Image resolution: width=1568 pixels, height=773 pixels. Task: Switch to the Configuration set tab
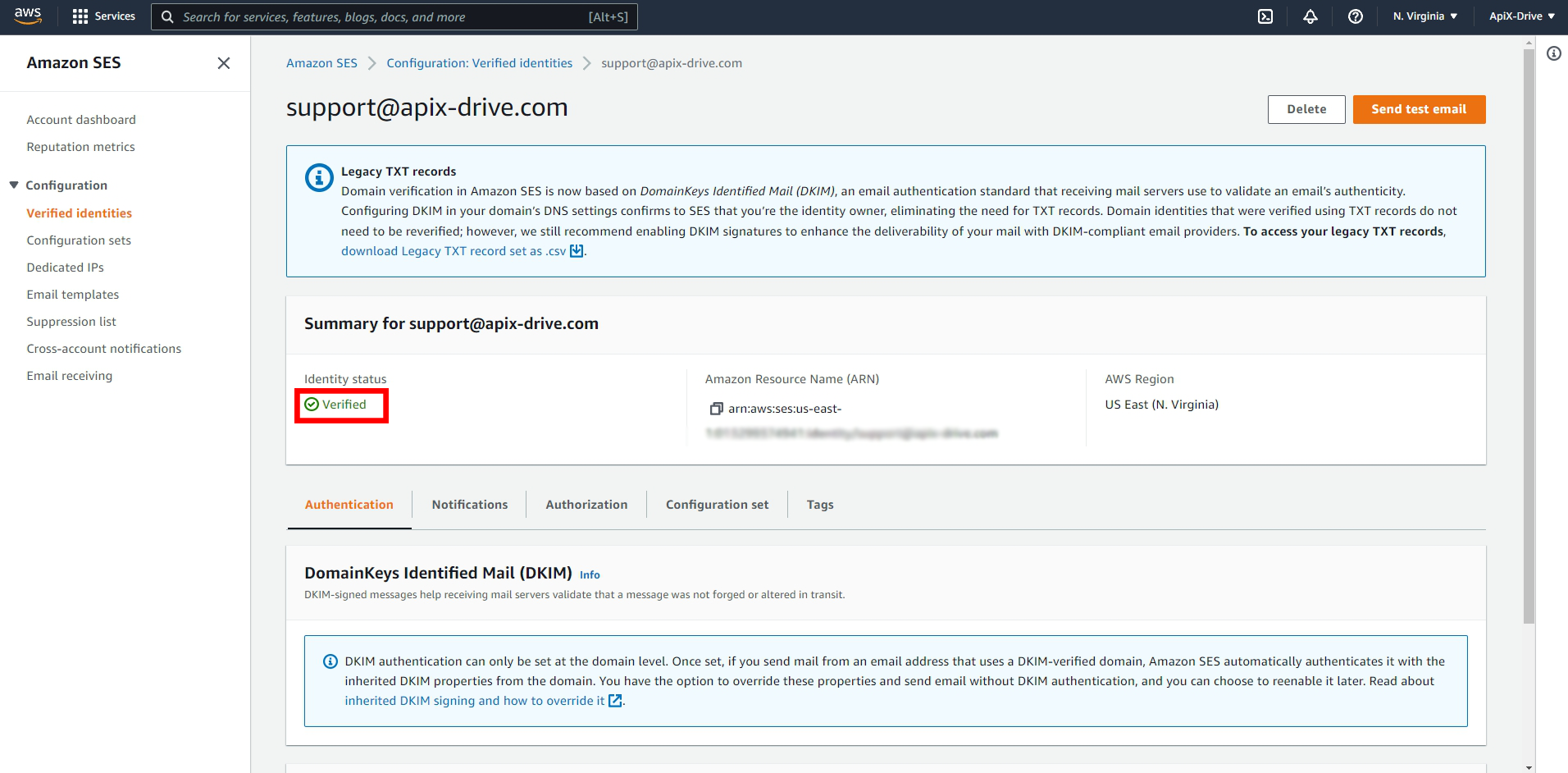point(718,505)
